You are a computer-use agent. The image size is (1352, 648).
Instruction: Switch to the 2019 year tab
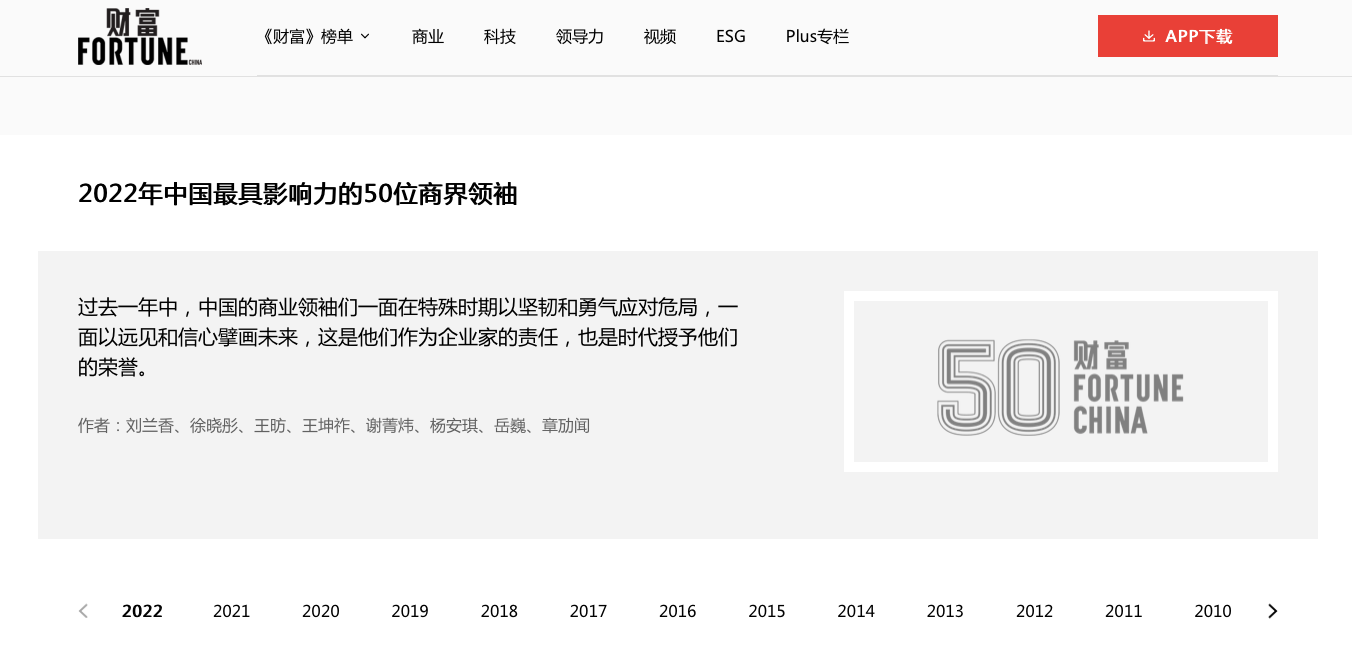pyautogui.click(x=410, y=611)
